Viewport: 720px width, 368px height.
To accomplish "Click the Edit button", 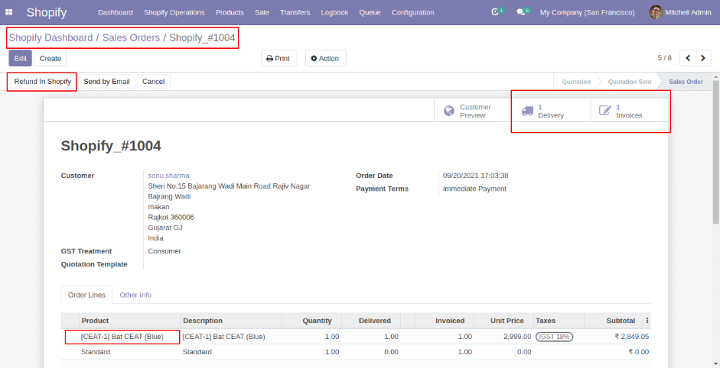I will click(x=20, y=58).
